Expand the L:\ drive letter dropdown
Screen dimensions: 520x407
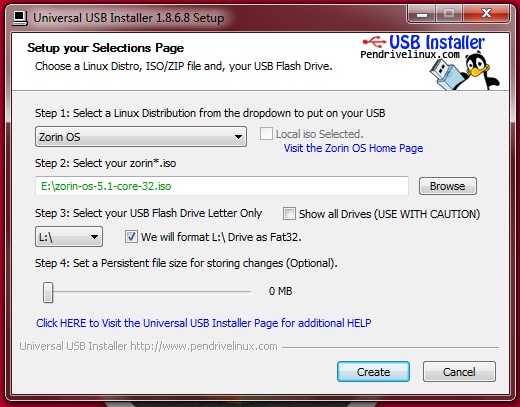click(69, 237)
